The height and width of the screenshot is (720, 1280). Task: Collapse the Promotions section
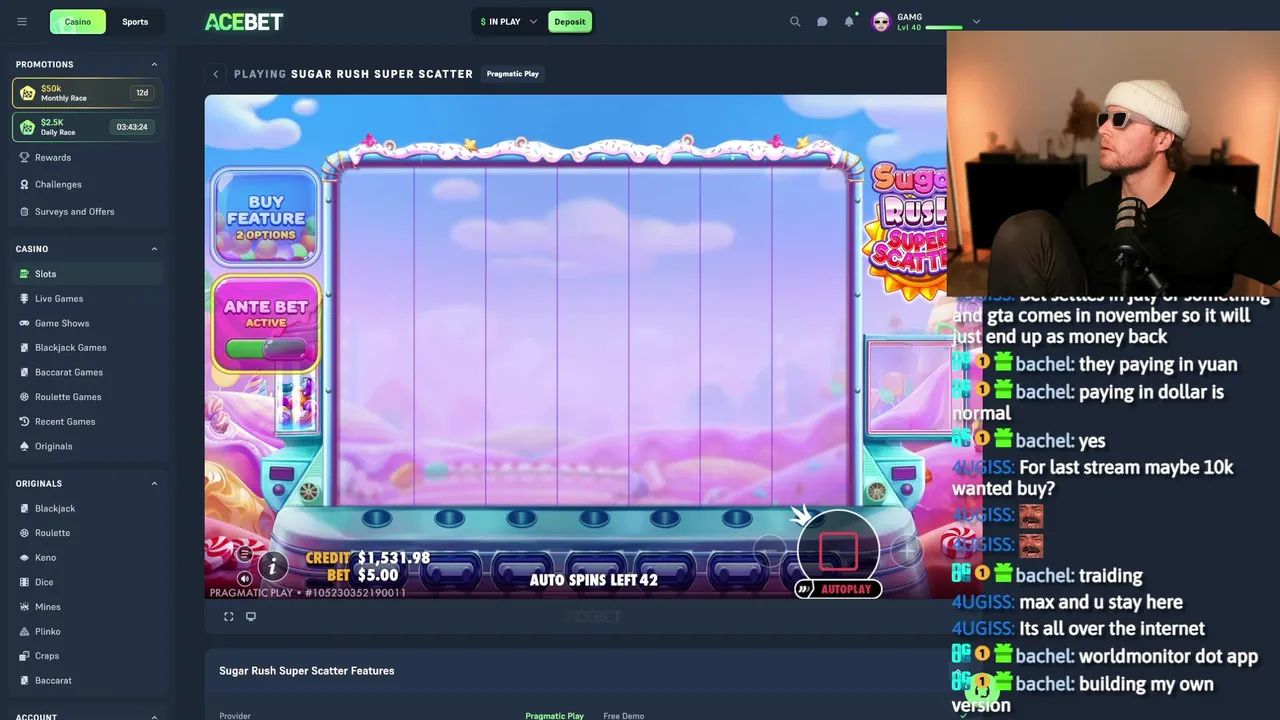(x=154, y=64)
